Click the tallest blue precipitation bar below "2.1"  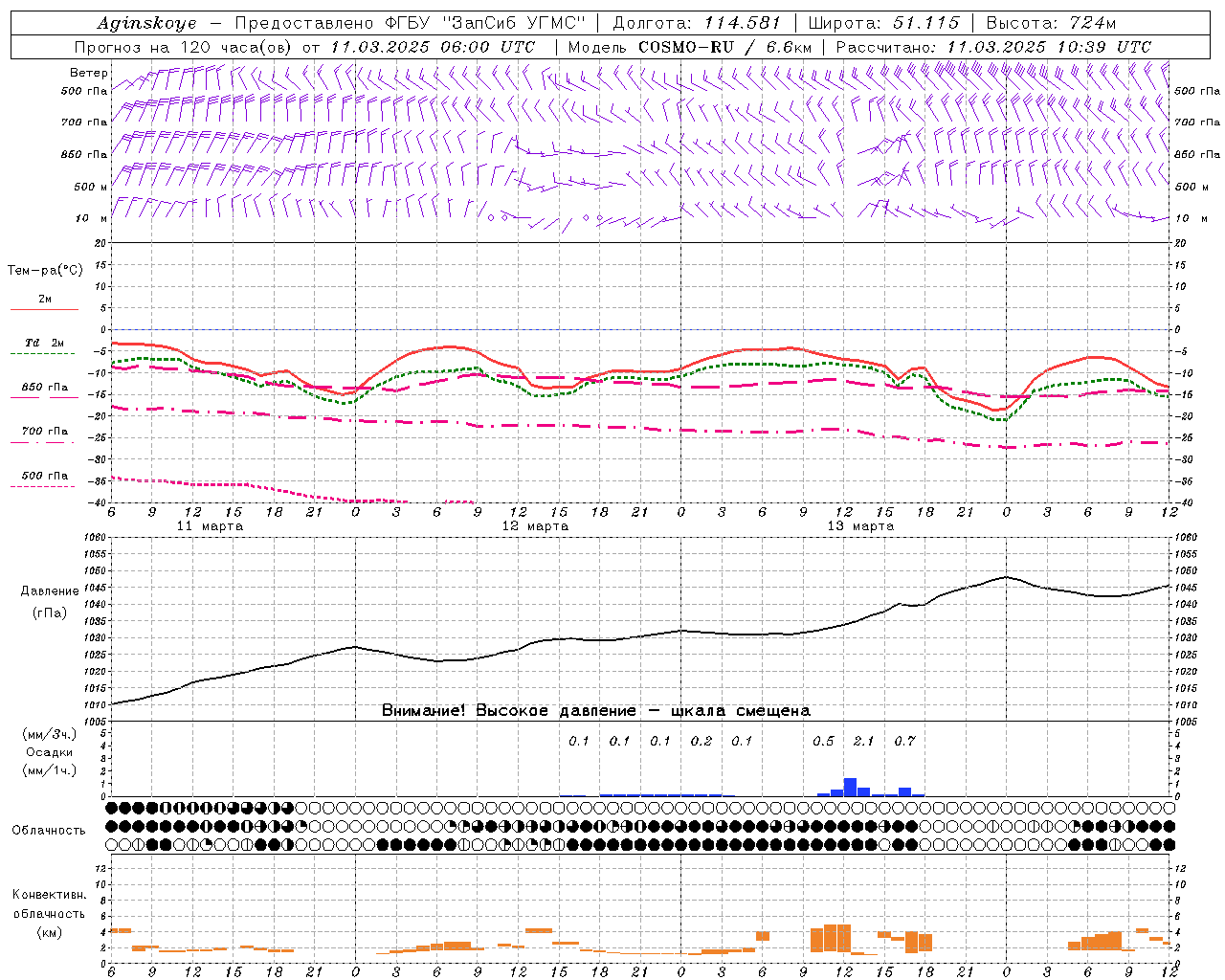[850, 788]
